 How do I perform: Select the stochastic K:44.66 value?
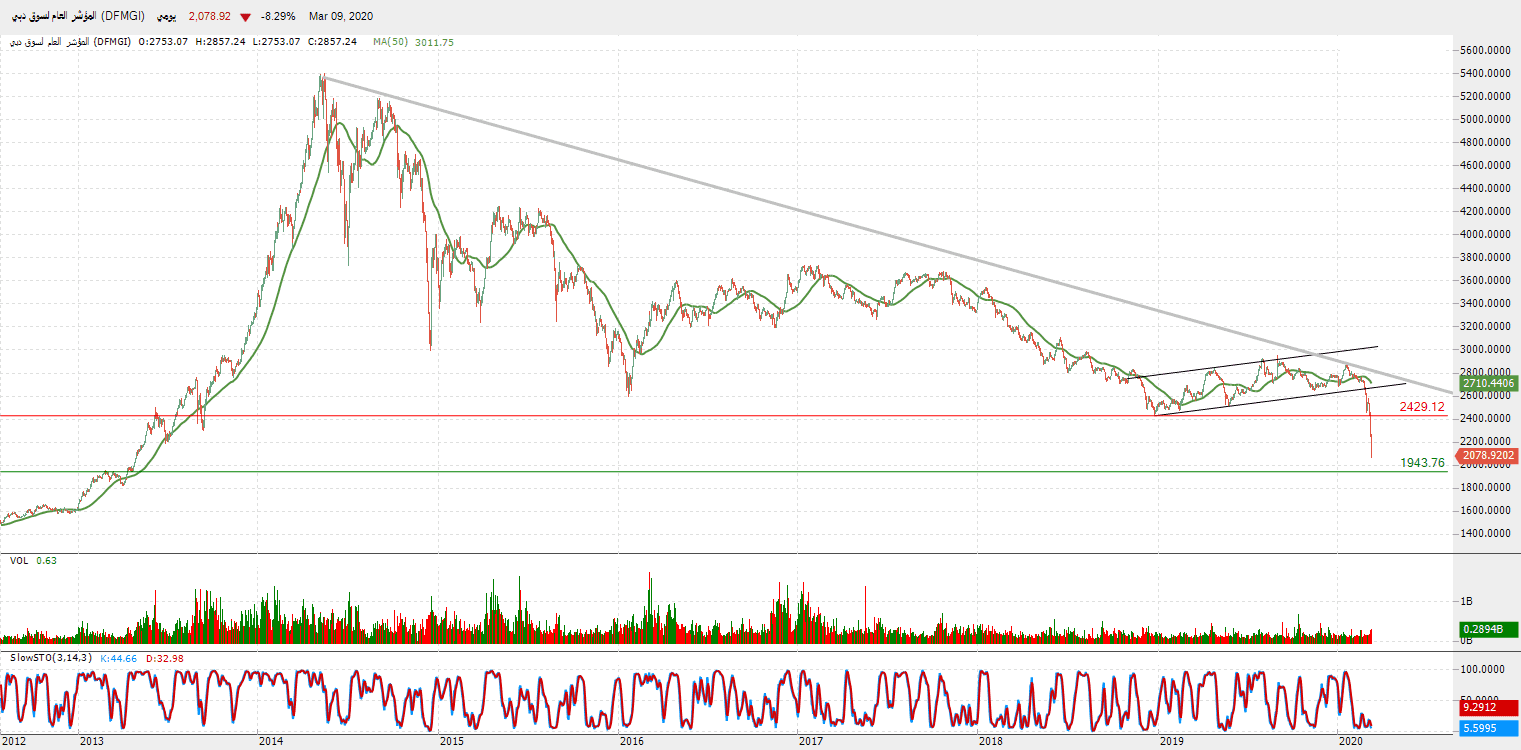point(121,658)
